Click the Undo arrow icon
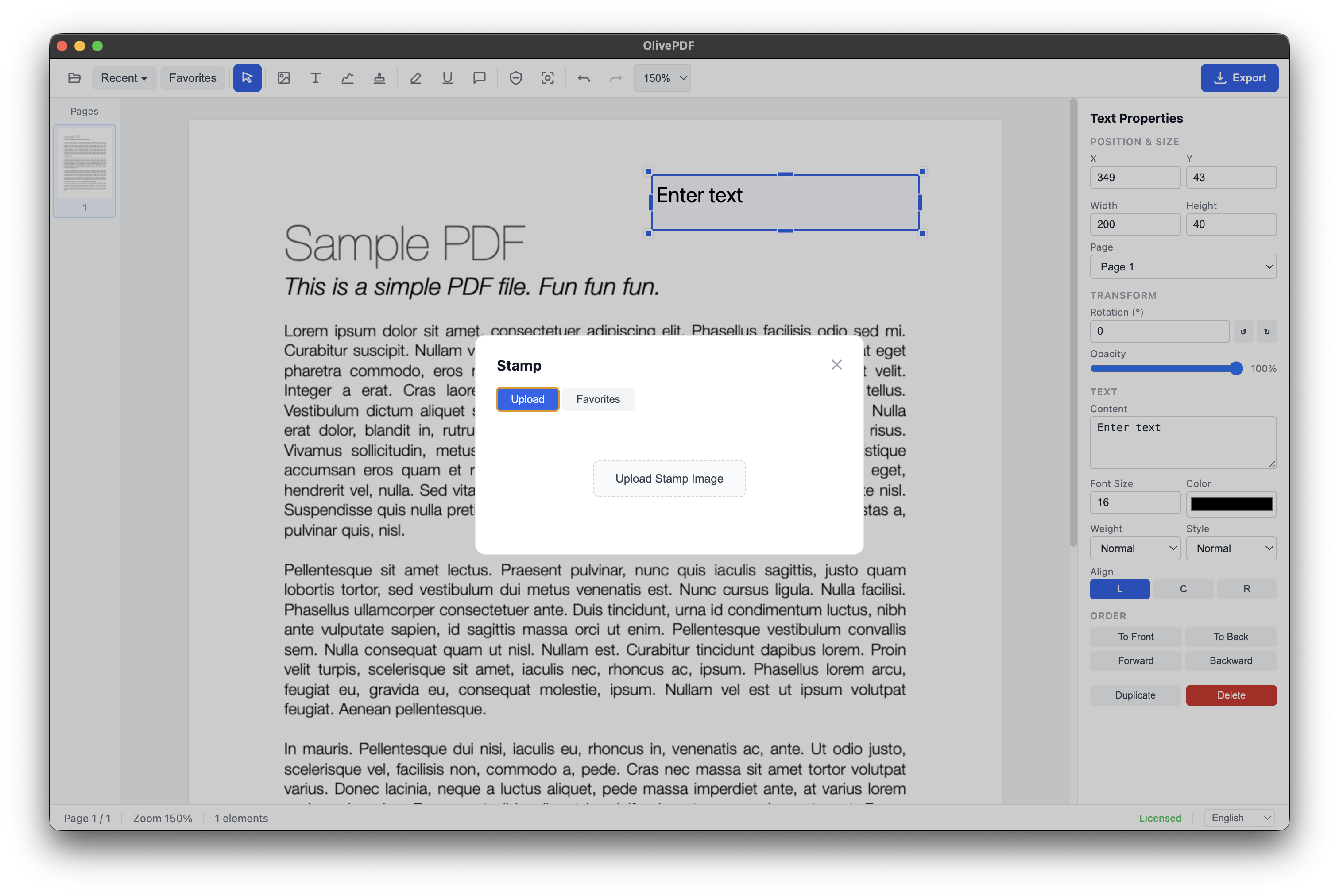The image size is (1339, 896). (x=584, y=78)
